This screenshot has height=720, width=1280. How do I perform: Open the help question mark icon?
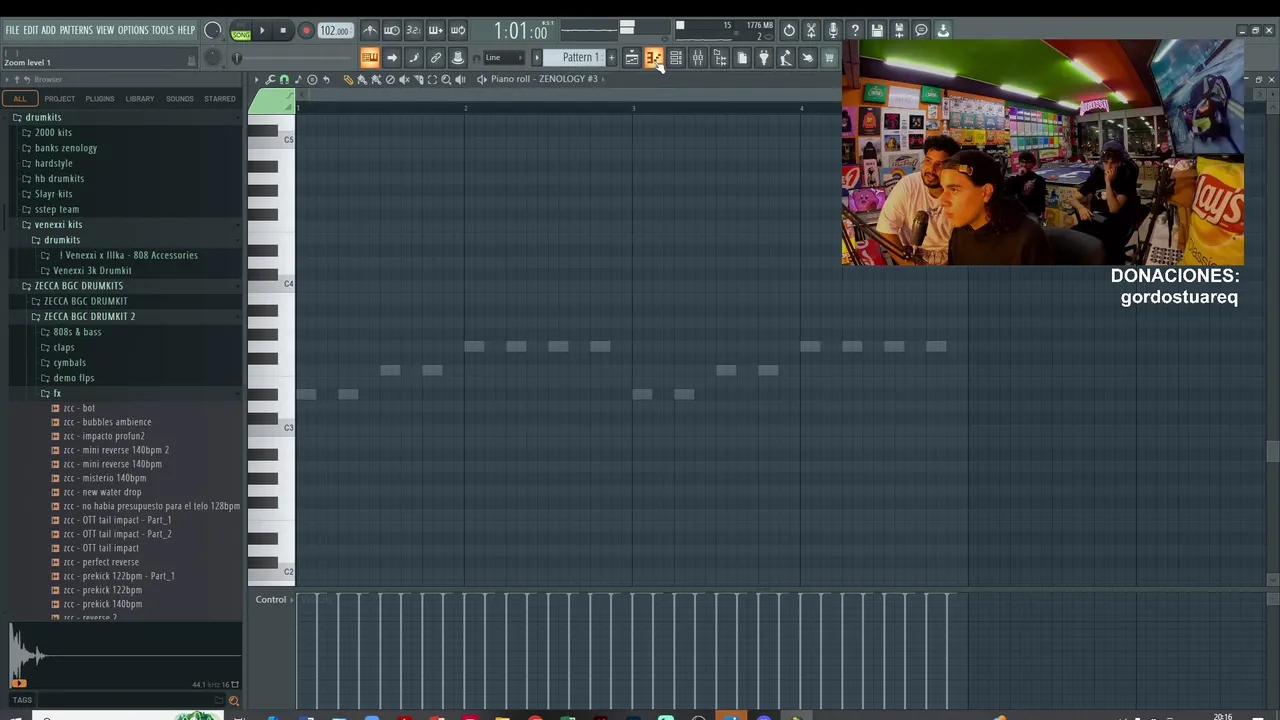pos(855,30)
